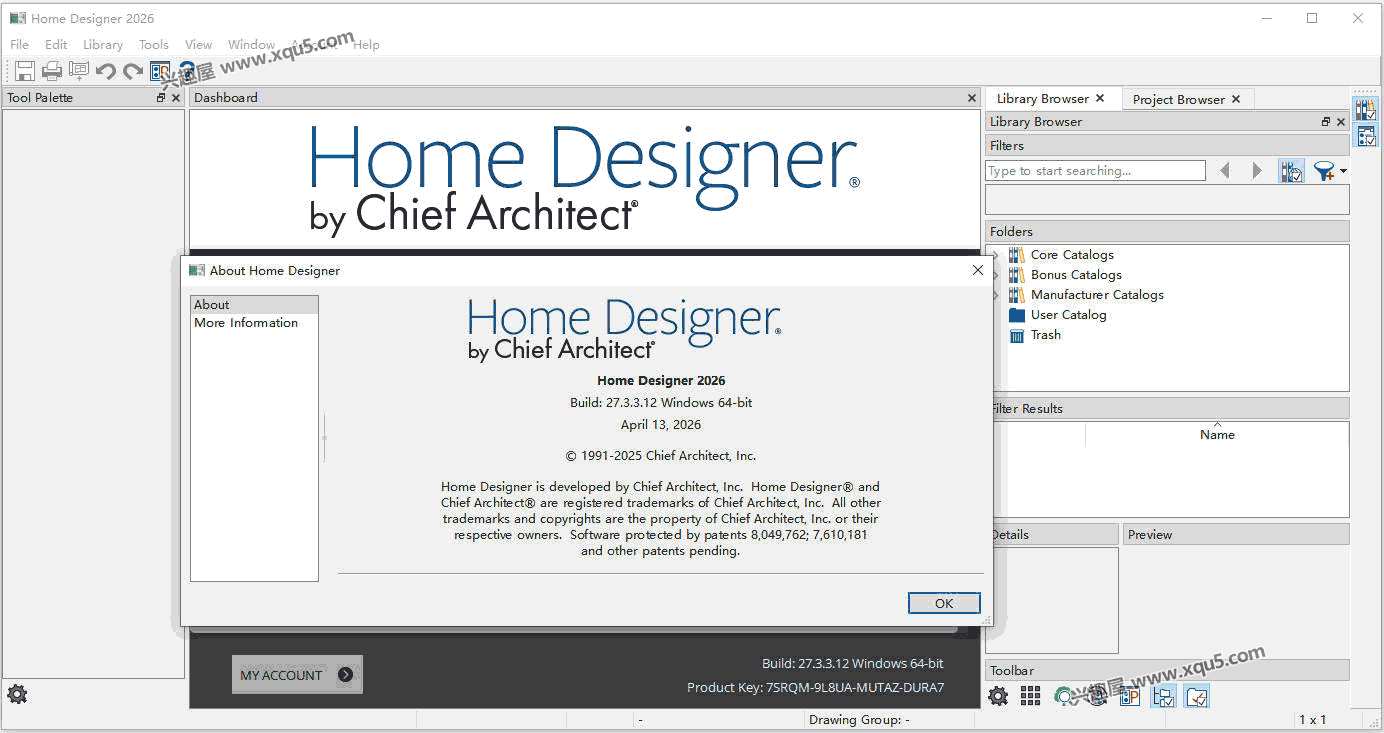Screen dimensions: 1384x733
Task: Select More Information in the dialog list
Action: pos(254,323)
